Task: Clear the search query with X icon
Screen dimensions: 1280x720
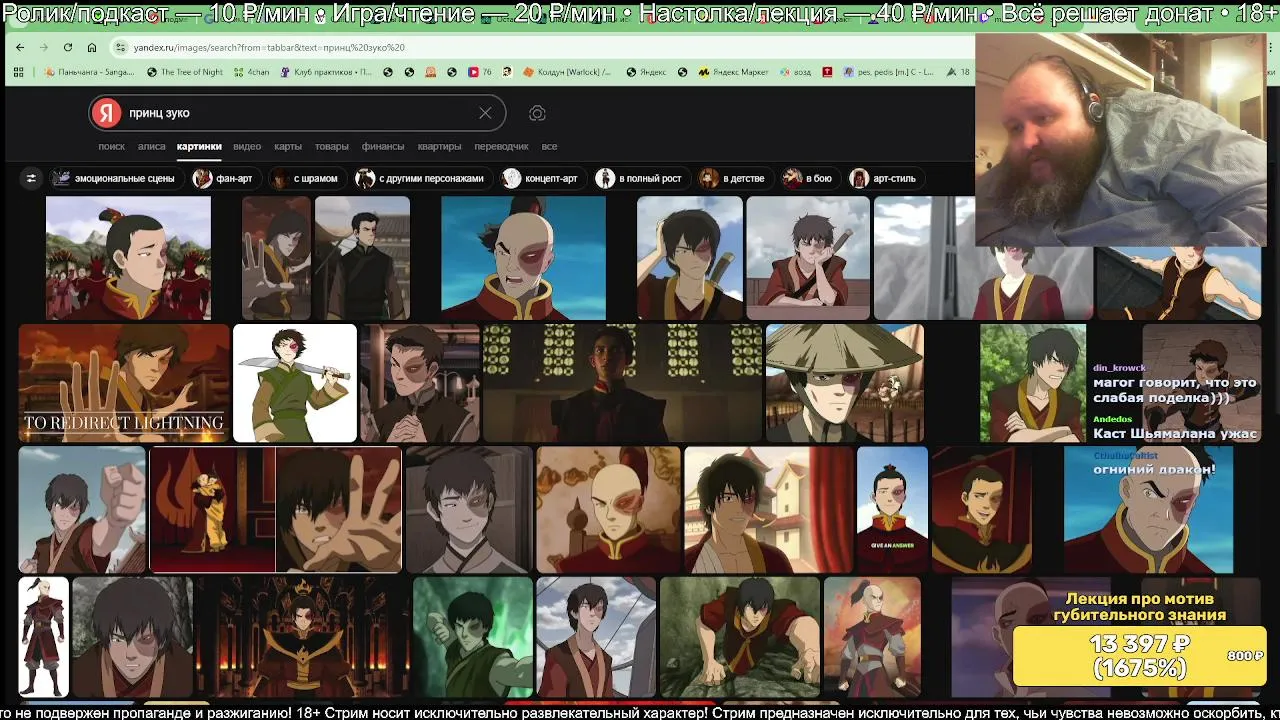Action: pos(485,113)
